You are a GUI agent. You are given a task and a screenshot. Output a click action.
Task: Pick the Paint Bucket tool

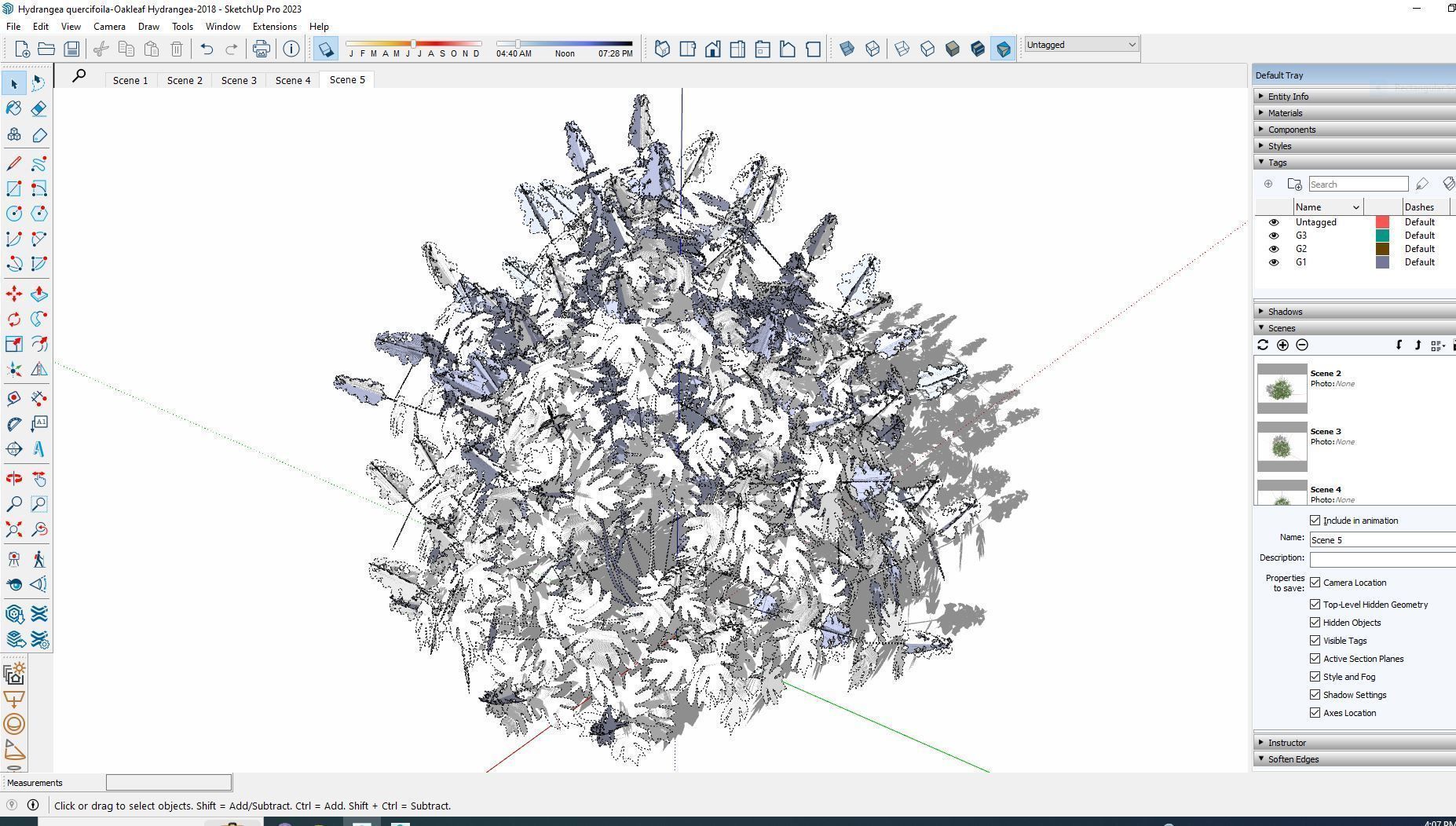click(x=14, y=108)
